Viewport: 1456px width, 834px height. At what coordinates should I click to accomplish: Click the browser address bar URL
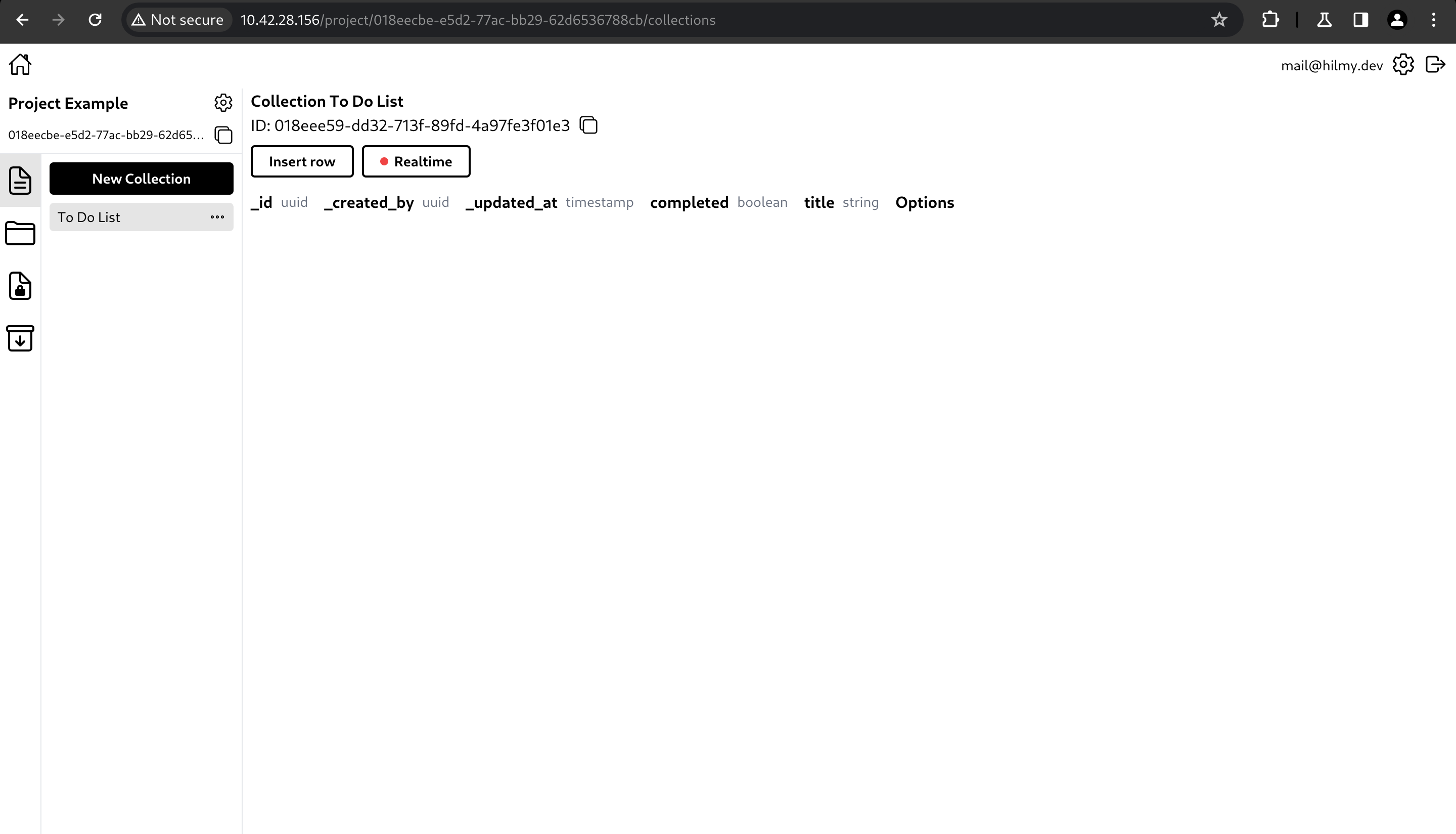(x=478, y=20)
